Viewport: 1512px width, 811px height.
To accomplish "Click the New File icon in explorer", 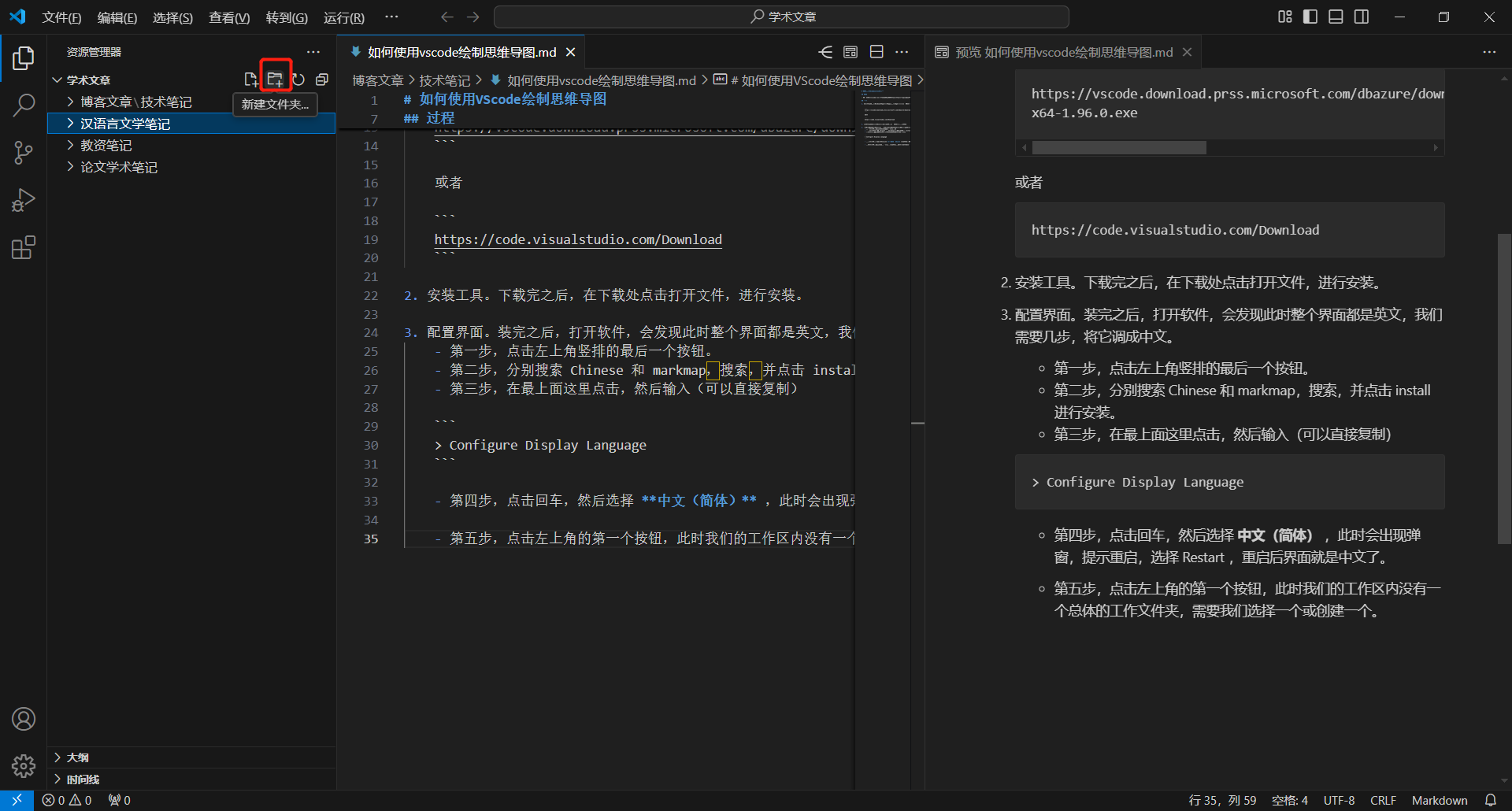I will pyautogui.click(x=251, y=80).
